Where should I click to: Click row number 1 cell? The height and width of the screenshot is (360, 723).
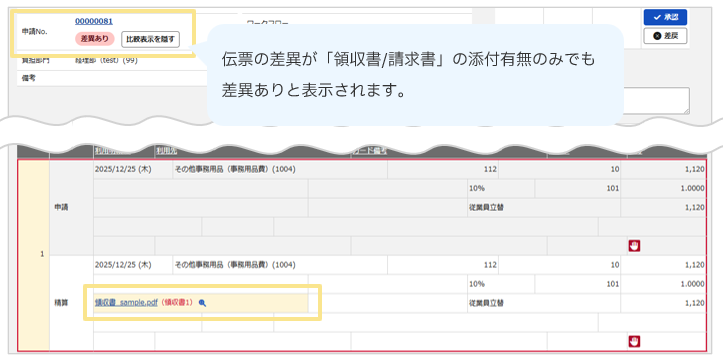tap(33, 255)
